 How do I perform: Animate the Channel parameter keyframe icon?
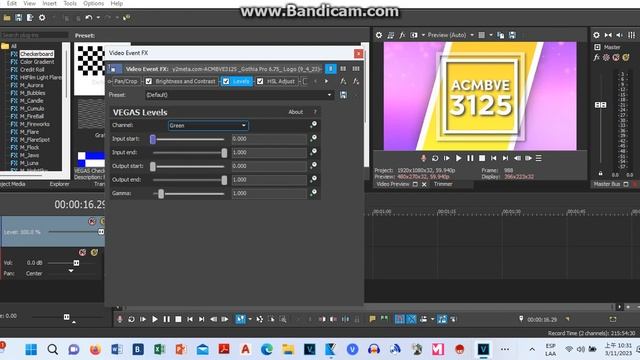click(313, 124)
